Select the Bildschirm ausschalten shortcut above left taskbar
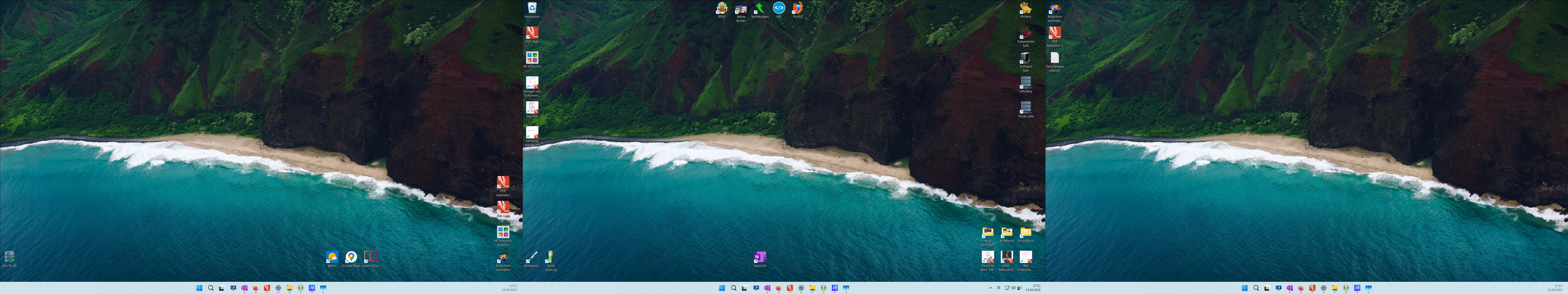Viewport: 1568px width, 294px height. point(503,261)
